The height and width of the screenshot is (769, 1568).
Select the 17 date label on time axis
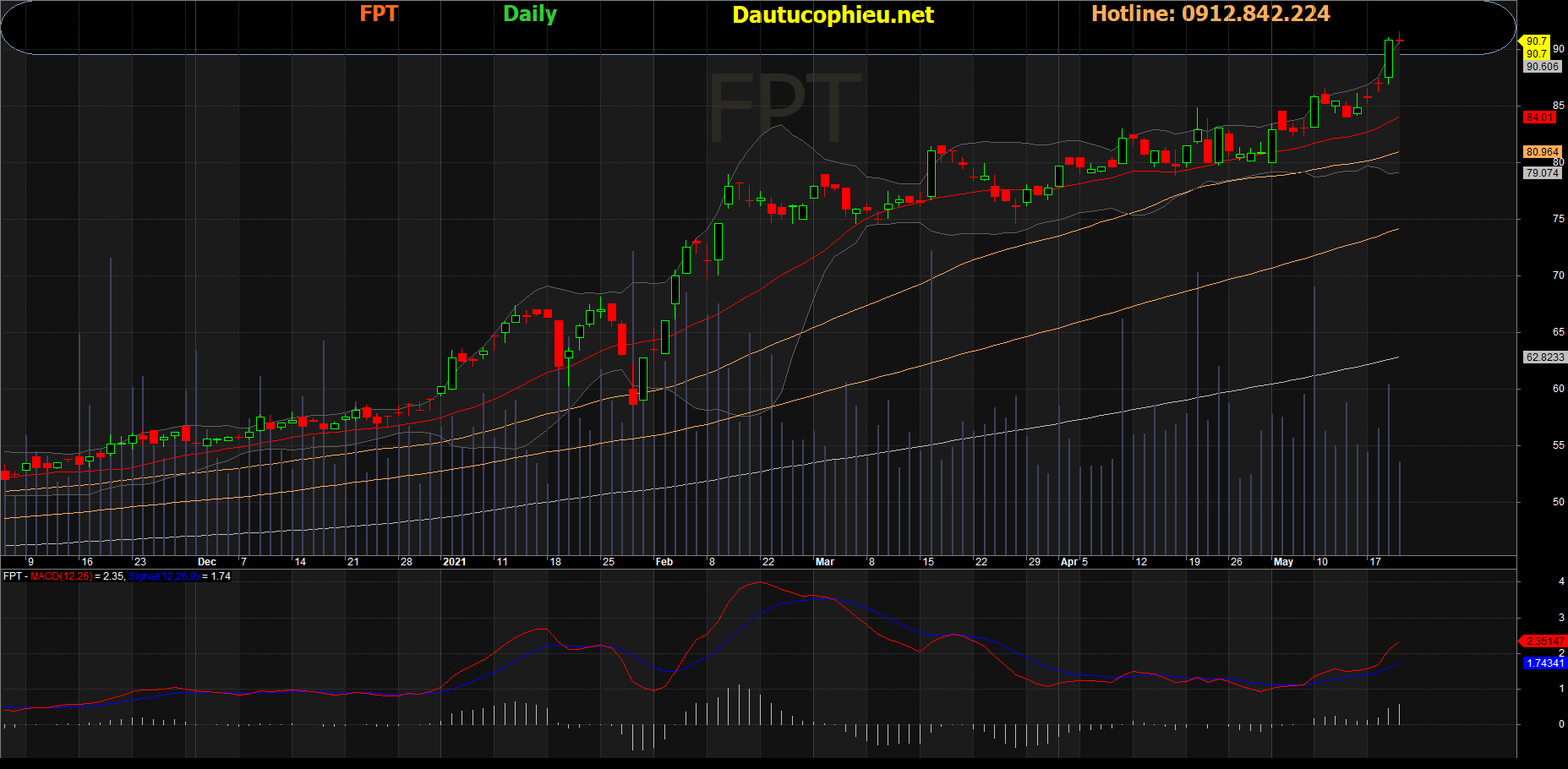[1375, 562]
